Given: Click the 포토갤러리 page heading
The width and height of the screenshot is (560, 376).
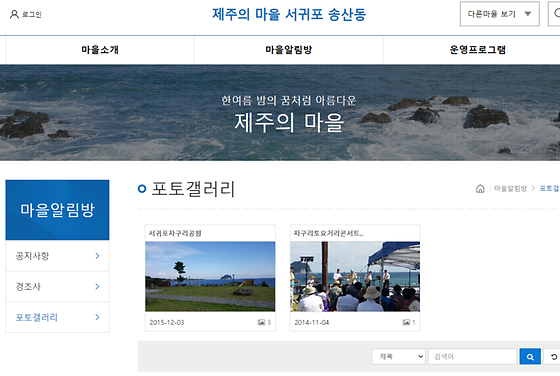Looking at the screenshot, I should pyautogui.click(x=193, y=189).
